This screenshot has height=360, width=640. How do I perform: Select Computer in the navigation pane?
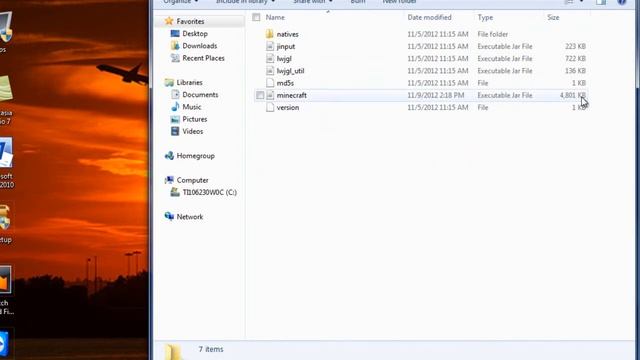[x=192, y=180]
